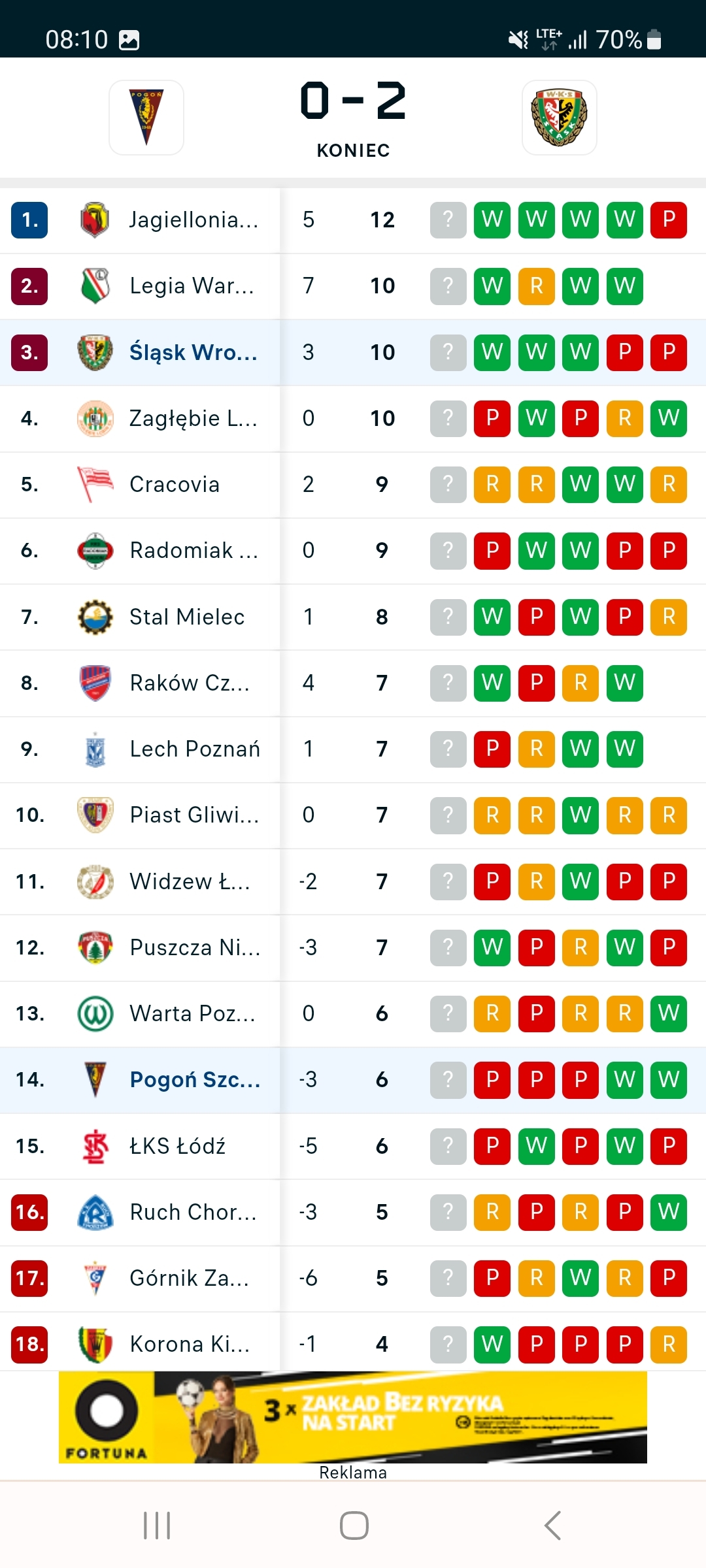706x1568 pixels.
Task: Open the Fortuna advertisement banner
Action: click(353, 1416)
